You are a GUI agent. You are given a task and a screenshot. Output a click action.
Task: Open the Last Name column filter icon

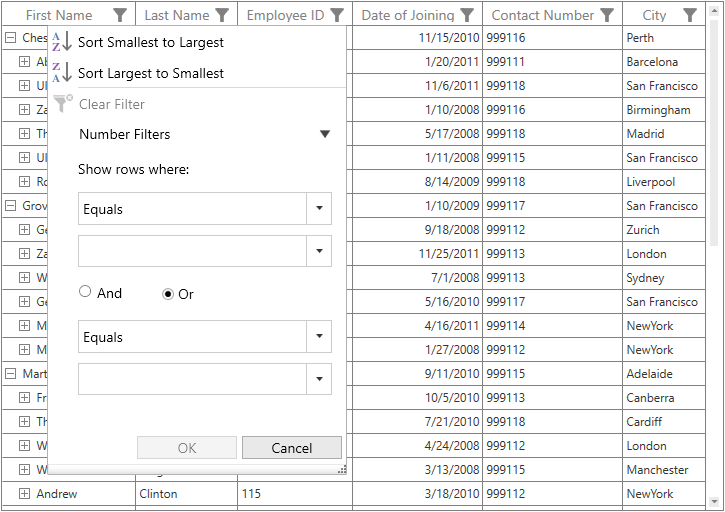(222, 15)
